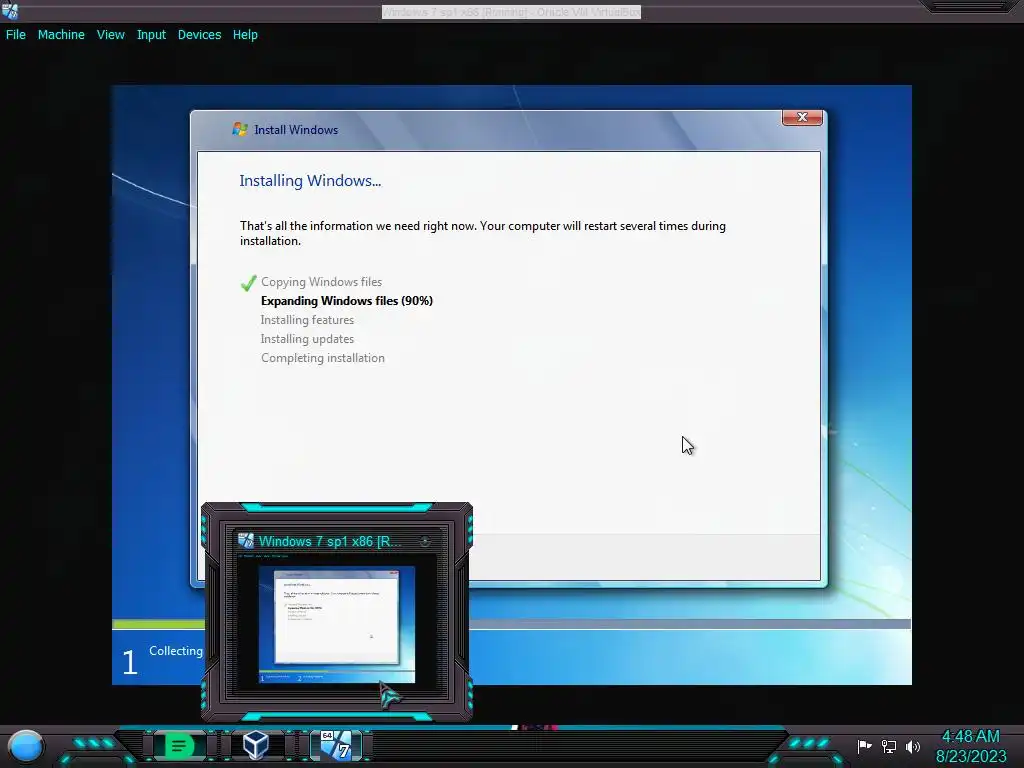Click the "Collecting" stage label at the bottom
This screenshot has width=1024, height=768.
(176, 651)
